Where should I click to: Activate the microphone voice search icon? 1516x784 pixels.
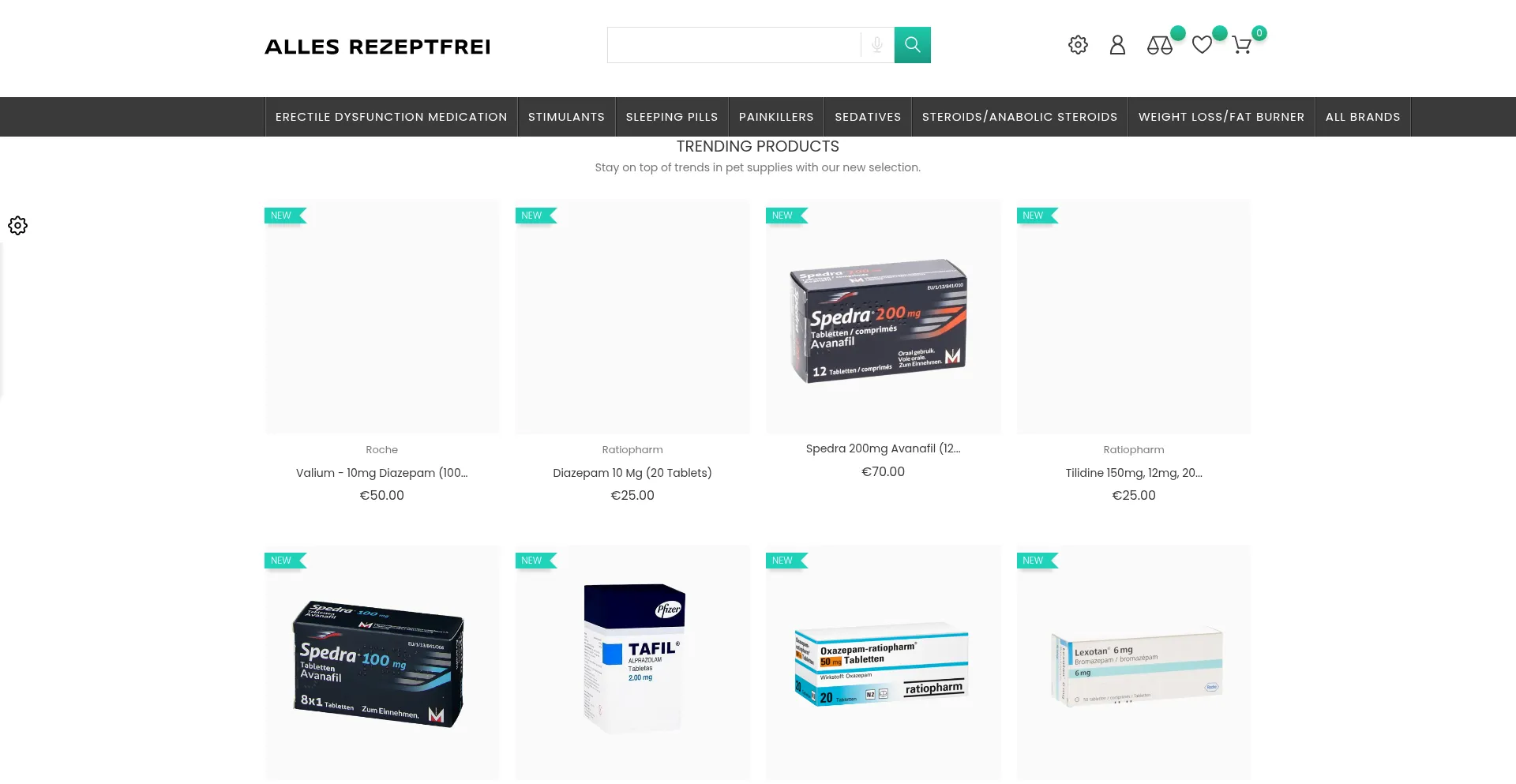tap(876, 45)
